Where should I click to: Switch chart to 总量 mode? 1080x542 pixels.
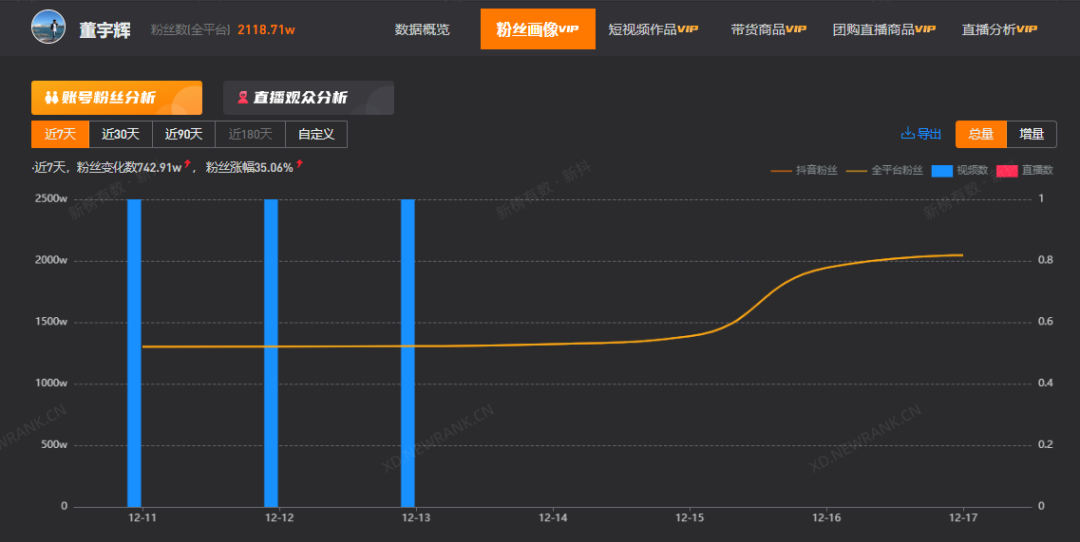tap(981, 134)
